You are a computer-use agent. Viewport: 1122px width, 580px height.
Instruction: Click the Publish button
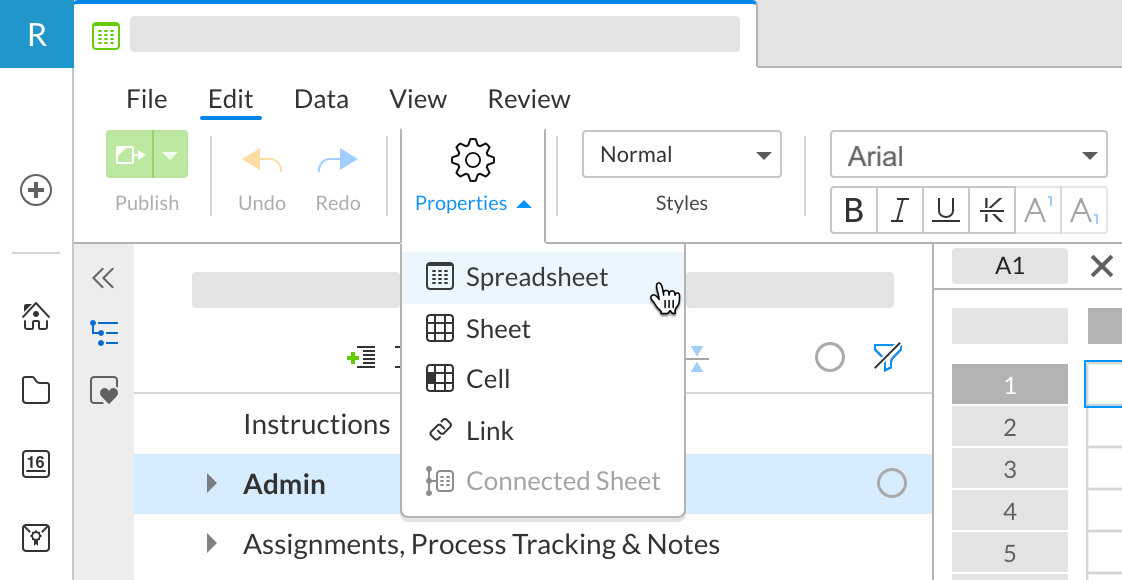click(x=130, y=155)
